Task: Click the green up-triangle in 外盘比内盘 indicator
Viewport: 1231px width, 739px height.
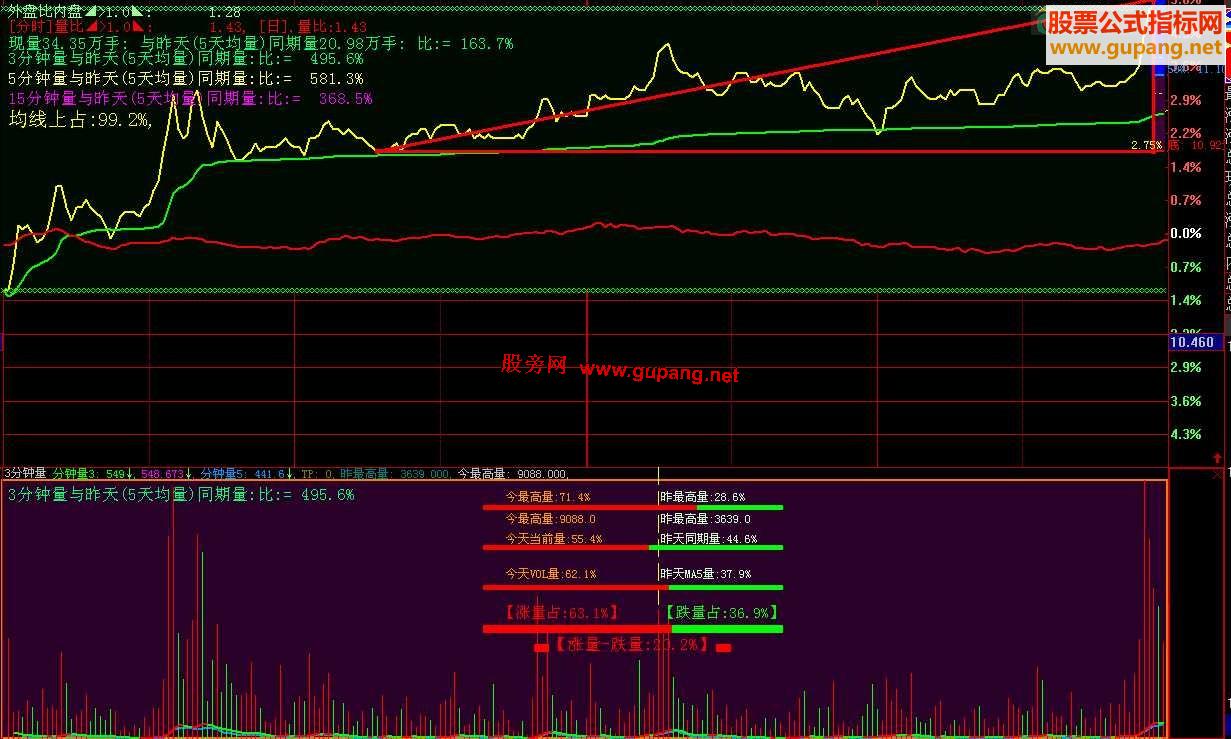Action: click(x=92, y=11)
